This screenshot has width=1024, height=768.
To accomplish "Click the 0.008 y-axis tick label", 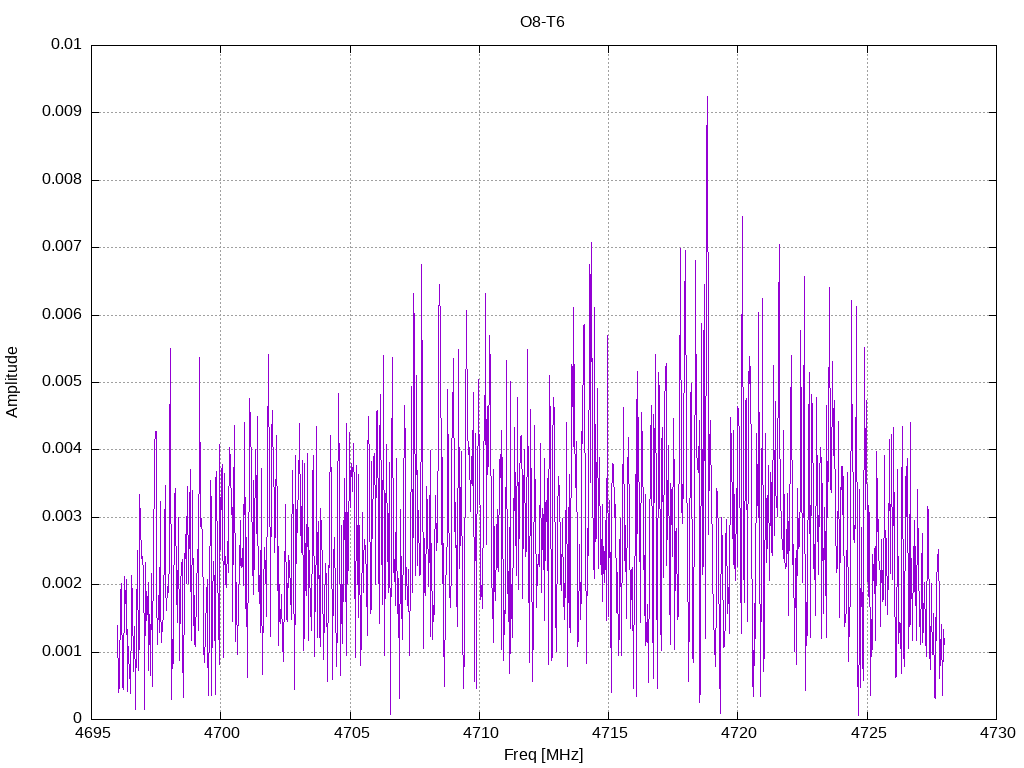I will pos(62,180).
